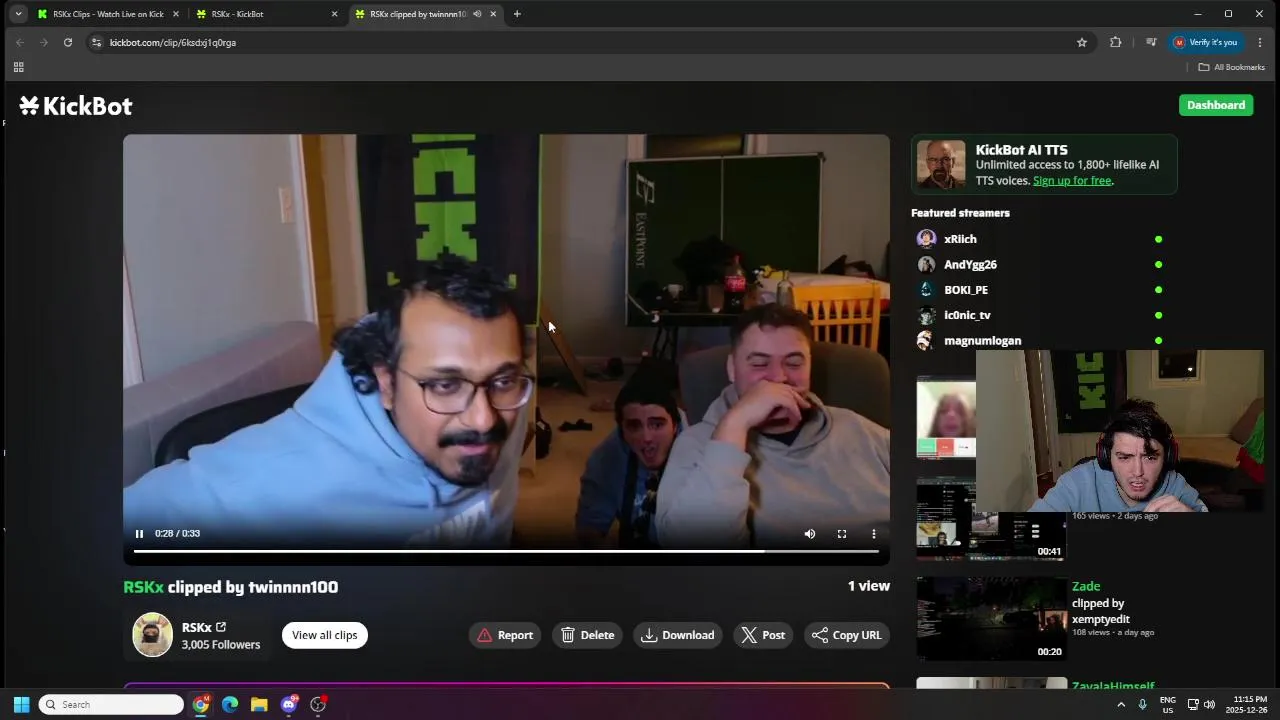Delete this clip
The image size is (1280, 720).
pyautogui.click(x=588, y=635)
